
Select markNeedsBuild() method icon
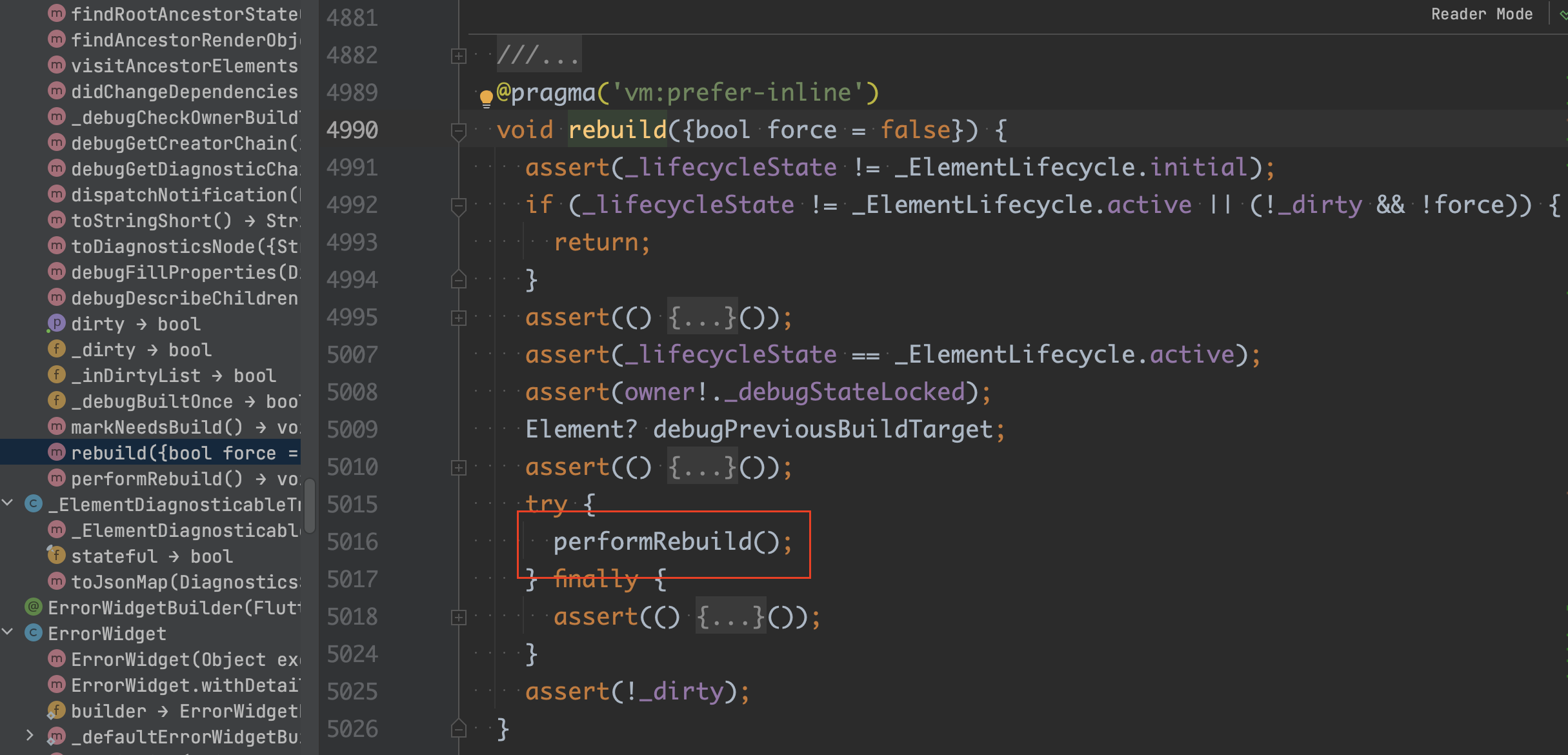[57, 426]
